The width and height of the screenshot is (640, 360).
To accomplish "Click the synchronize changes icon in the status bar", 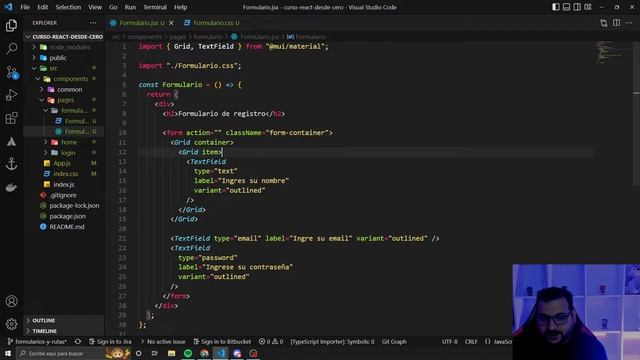I will [x=78, y=342].
